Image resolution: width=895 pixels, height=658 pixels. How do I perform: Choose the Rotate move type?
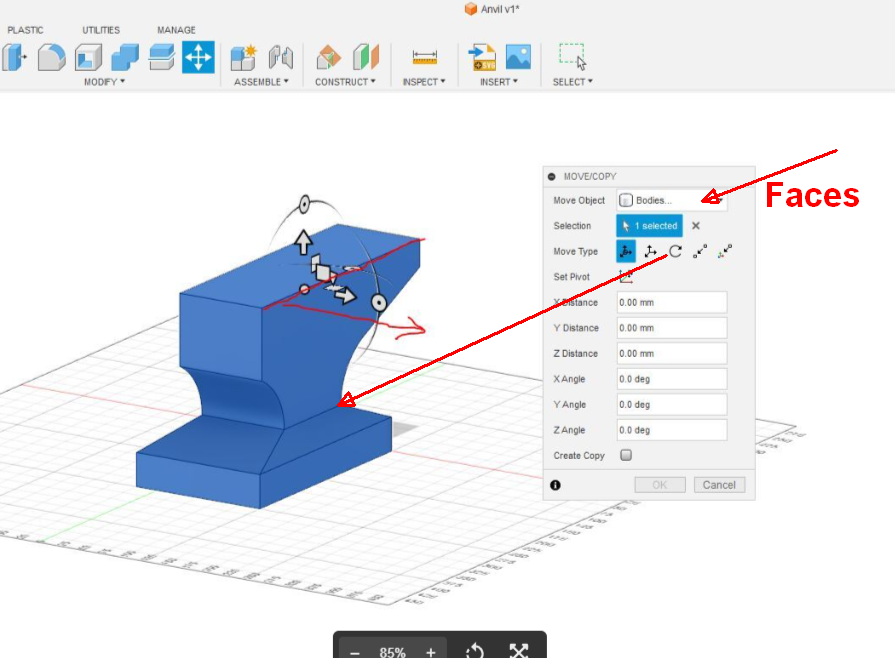[x=675, y=251]
